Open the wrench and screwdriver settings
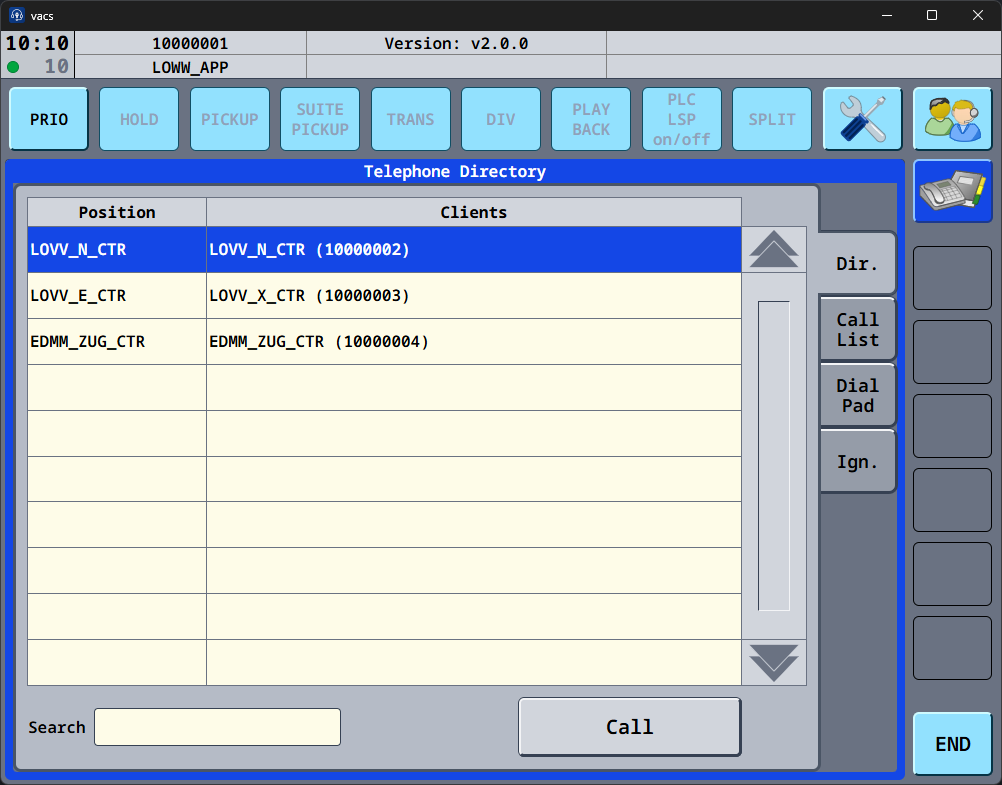1002x785 pixels. [x=862, y=119]
